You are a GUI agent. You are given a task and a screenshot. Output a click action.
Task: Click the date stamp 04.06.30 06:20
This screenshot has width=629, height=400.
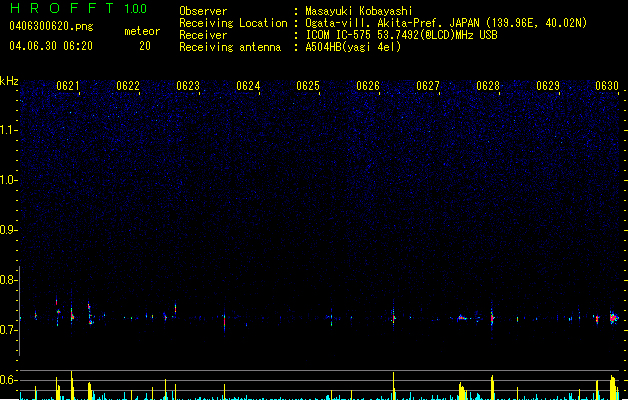point(51,46)
